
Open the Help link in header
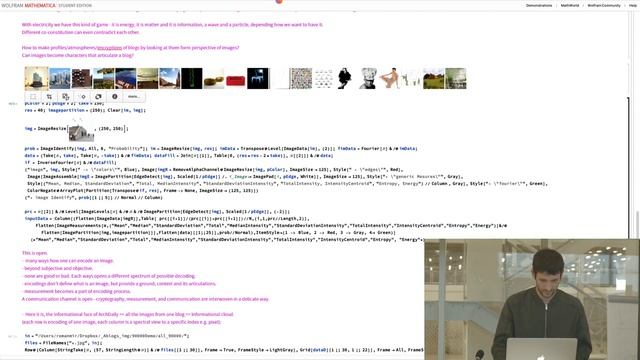tap(632, 5)
